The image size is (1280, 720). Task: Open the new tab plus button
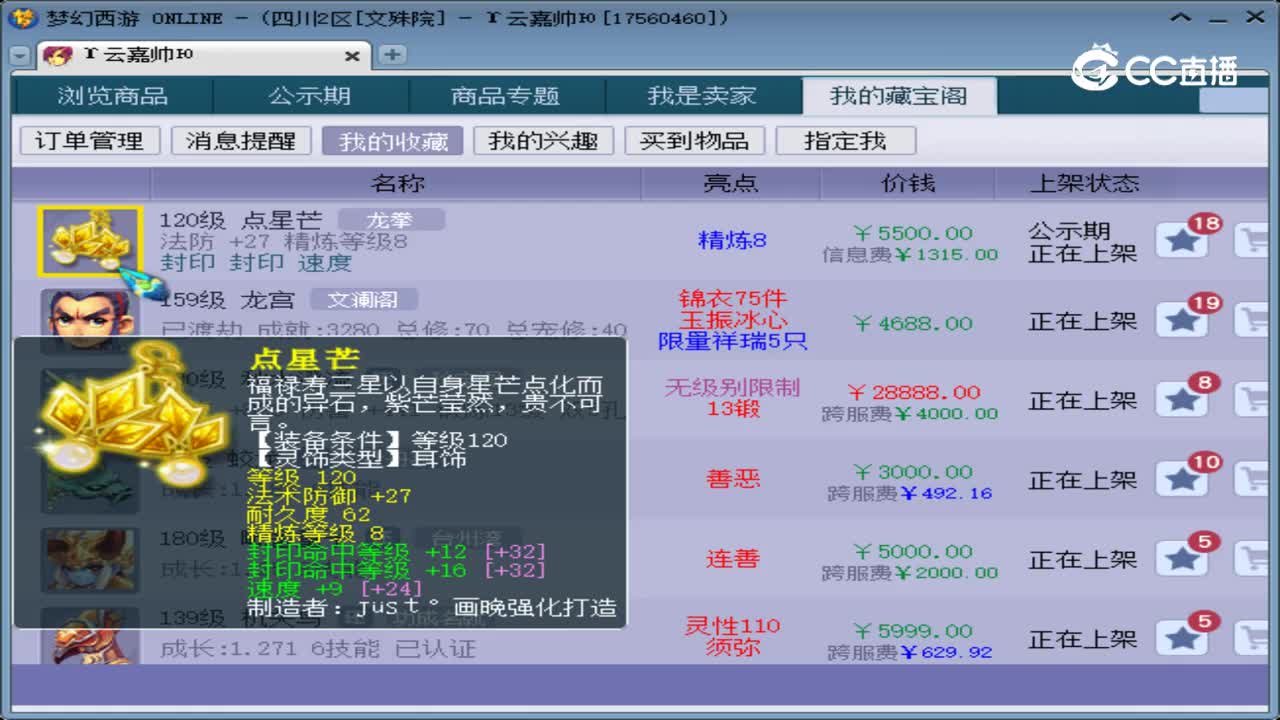click(392, 55)
